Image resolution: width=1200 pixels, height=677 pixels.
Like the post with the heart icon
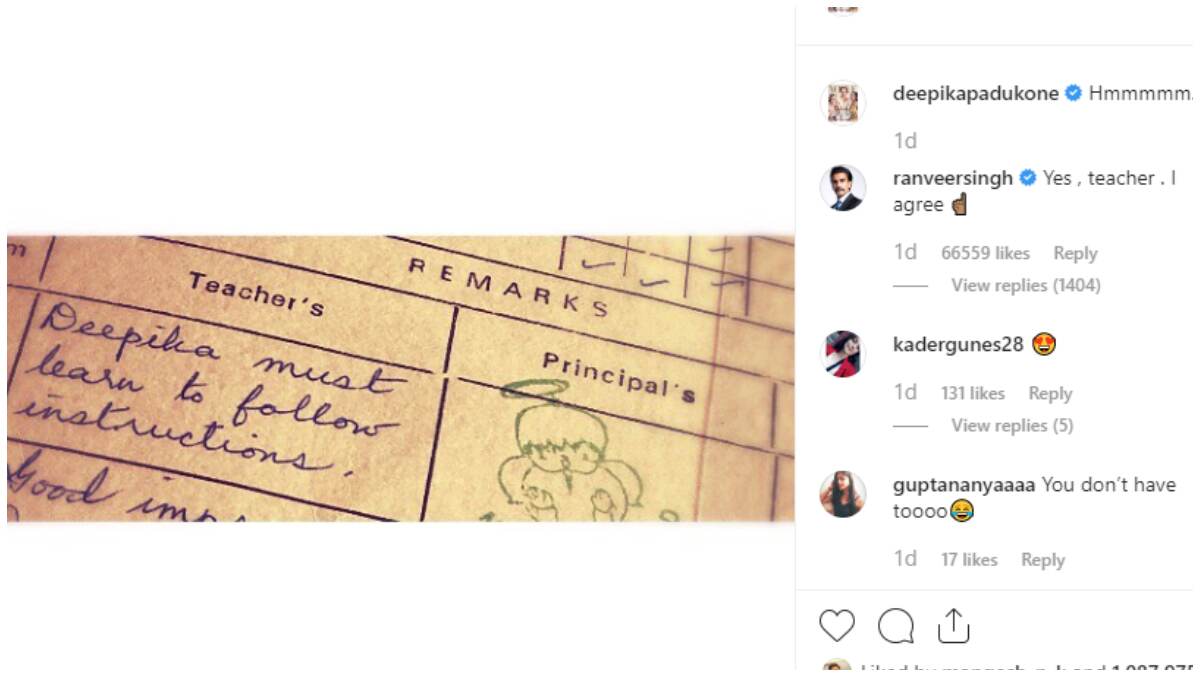point(837,627)
